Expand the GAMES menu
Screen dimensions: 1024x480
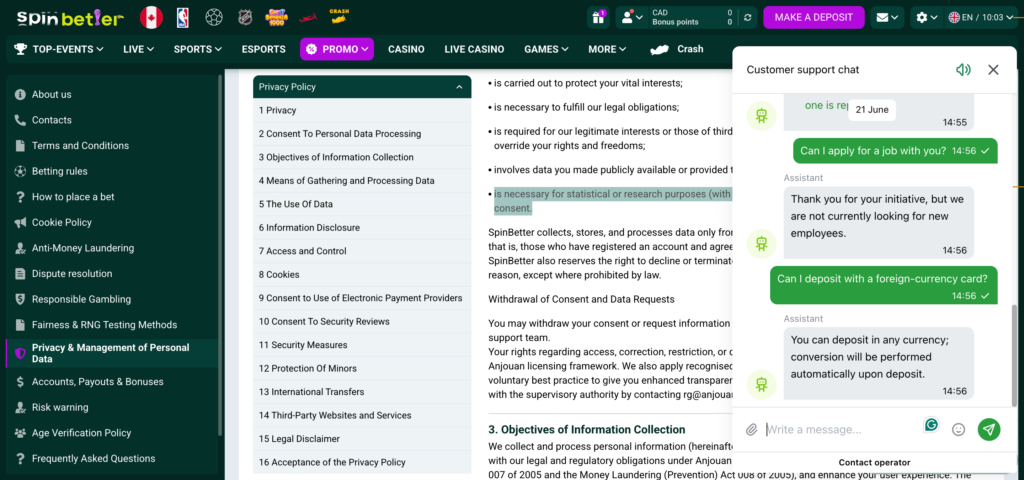pos(546,49)
